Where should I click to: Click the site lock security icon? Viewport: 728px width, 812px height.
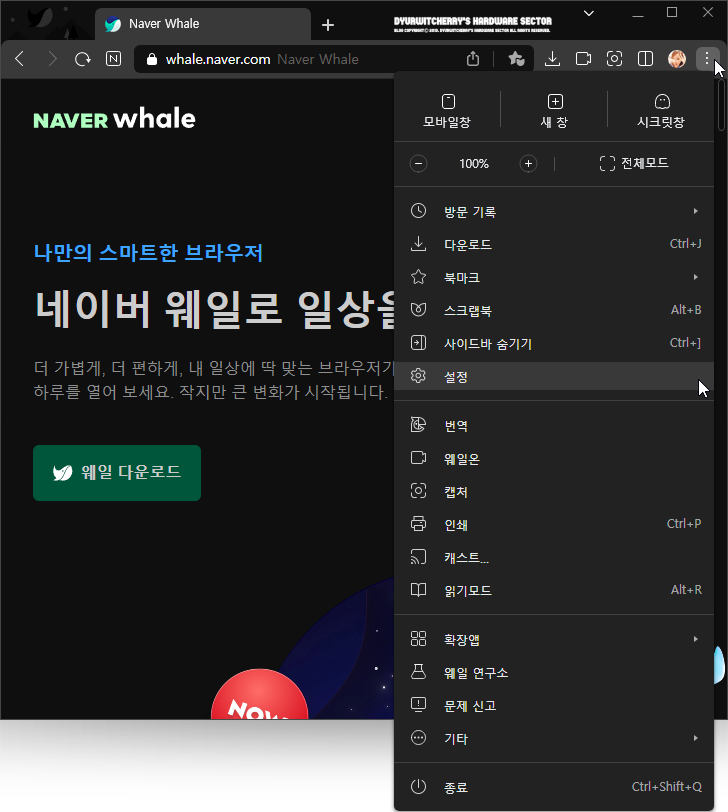tap(152, 59)
